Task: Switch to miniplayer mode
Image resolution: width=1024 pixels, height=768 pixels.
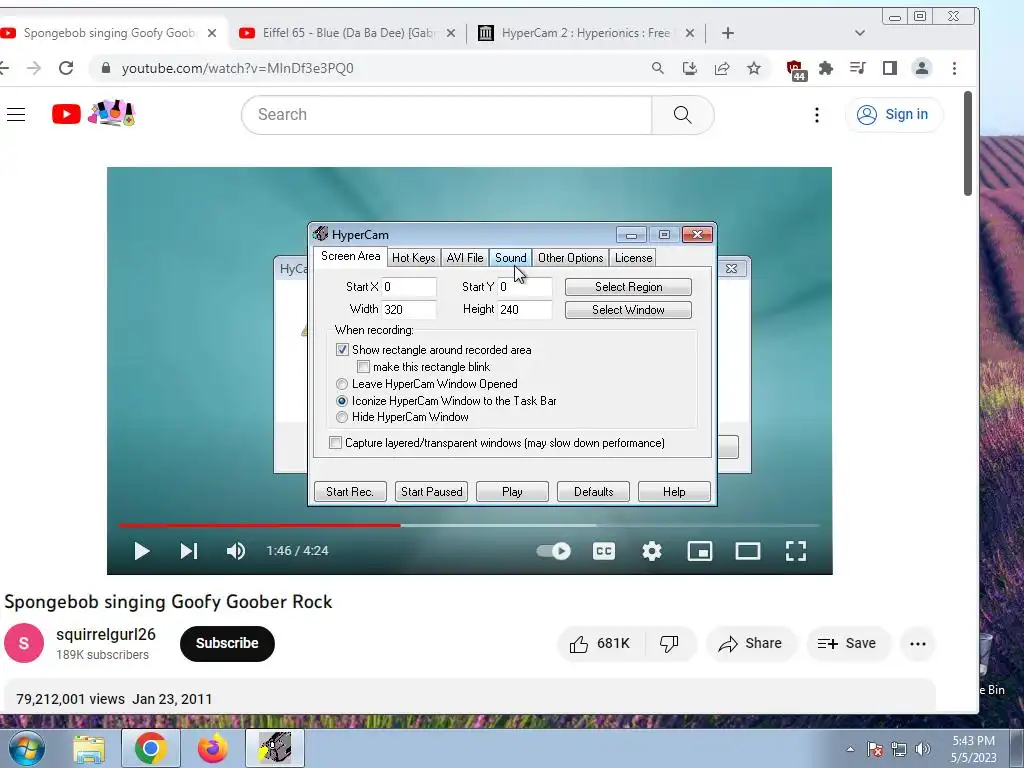Action: click(700, 551)
